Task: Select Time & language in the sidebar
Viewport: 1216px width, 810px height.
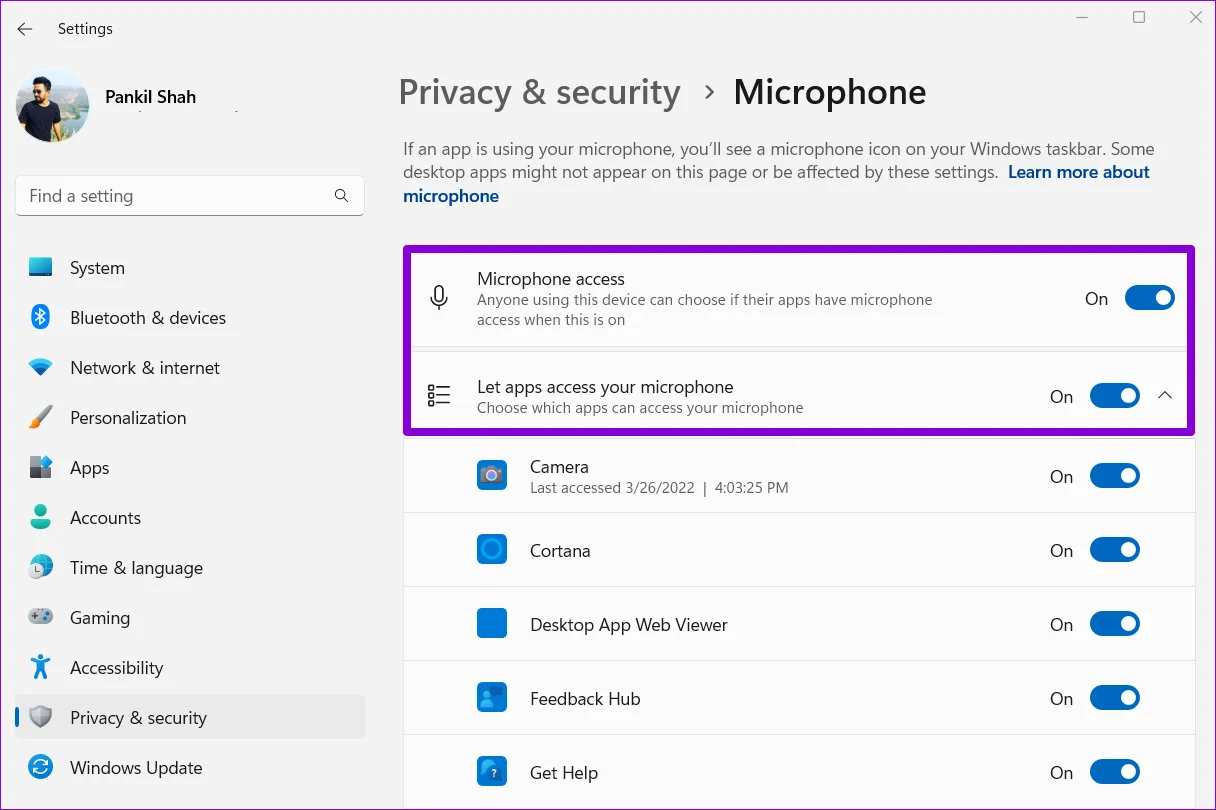Action: click(x=136, y=568)
